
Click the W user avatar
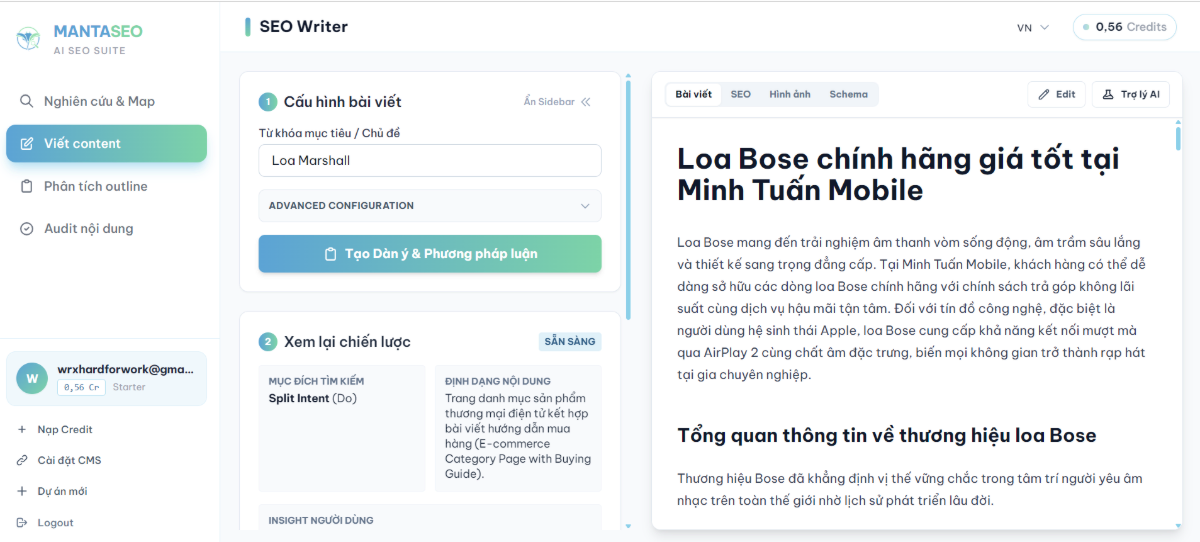click(x=32, y=378)
